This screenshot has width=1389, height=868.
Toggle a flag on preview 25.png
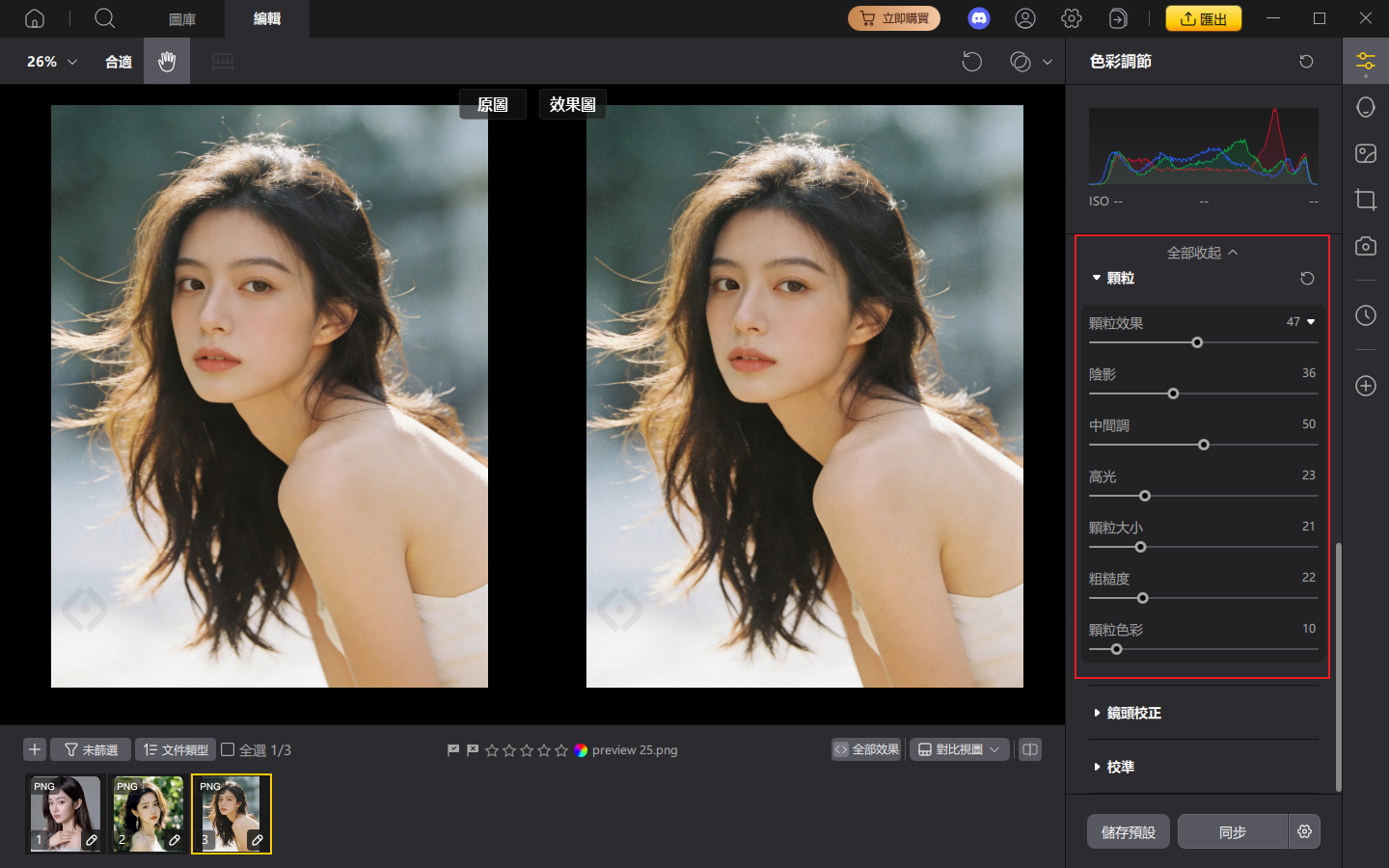click(x=452, y=749)
